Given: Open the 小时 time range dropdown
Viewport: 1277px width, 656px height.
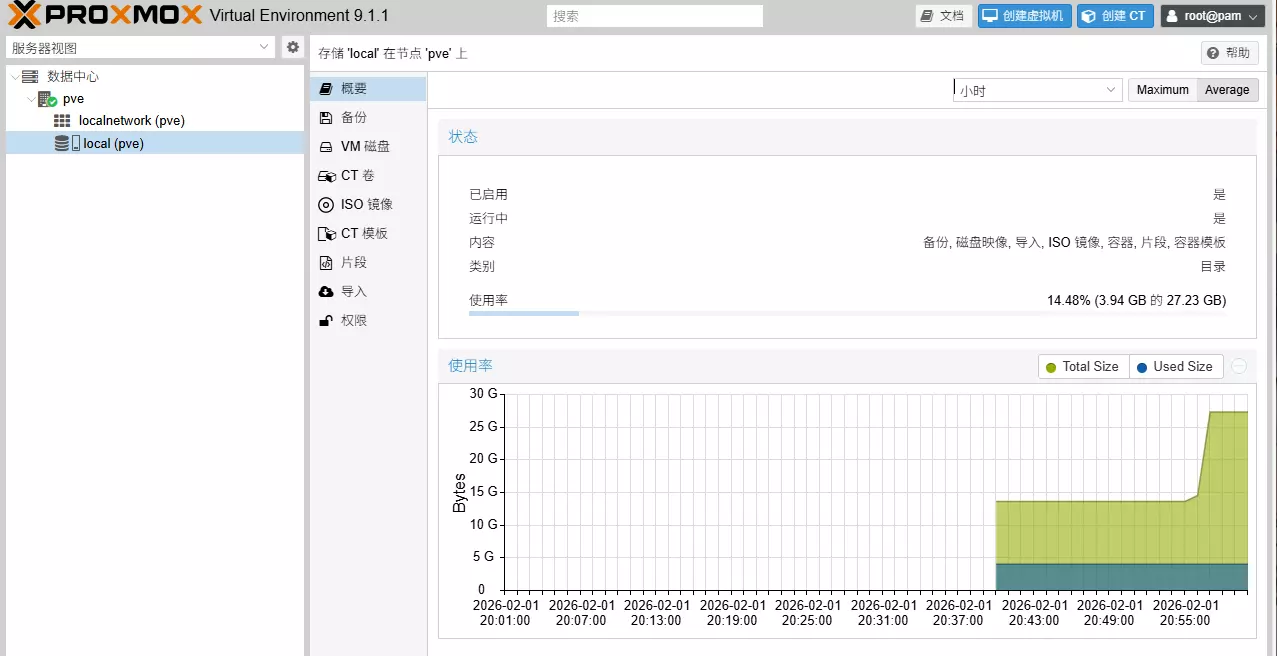Looking at the screenshot, I should pos(1037,90).
